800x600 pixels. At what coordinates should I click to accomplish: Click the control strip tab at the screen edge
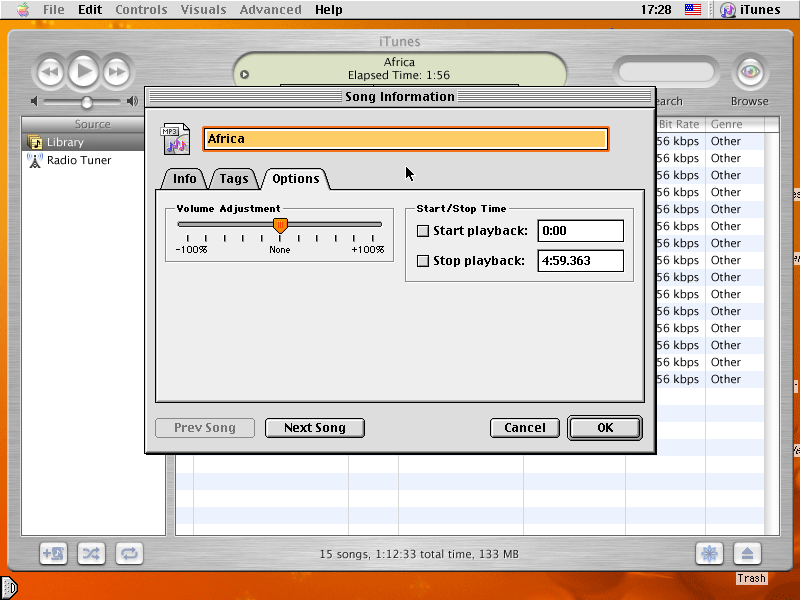click(x=9, y=588)
